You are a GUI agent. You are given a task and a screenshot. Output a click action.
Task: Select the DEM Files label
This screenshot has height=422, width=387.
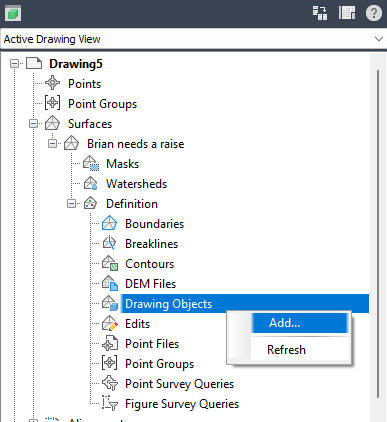[x=150, y=284]
